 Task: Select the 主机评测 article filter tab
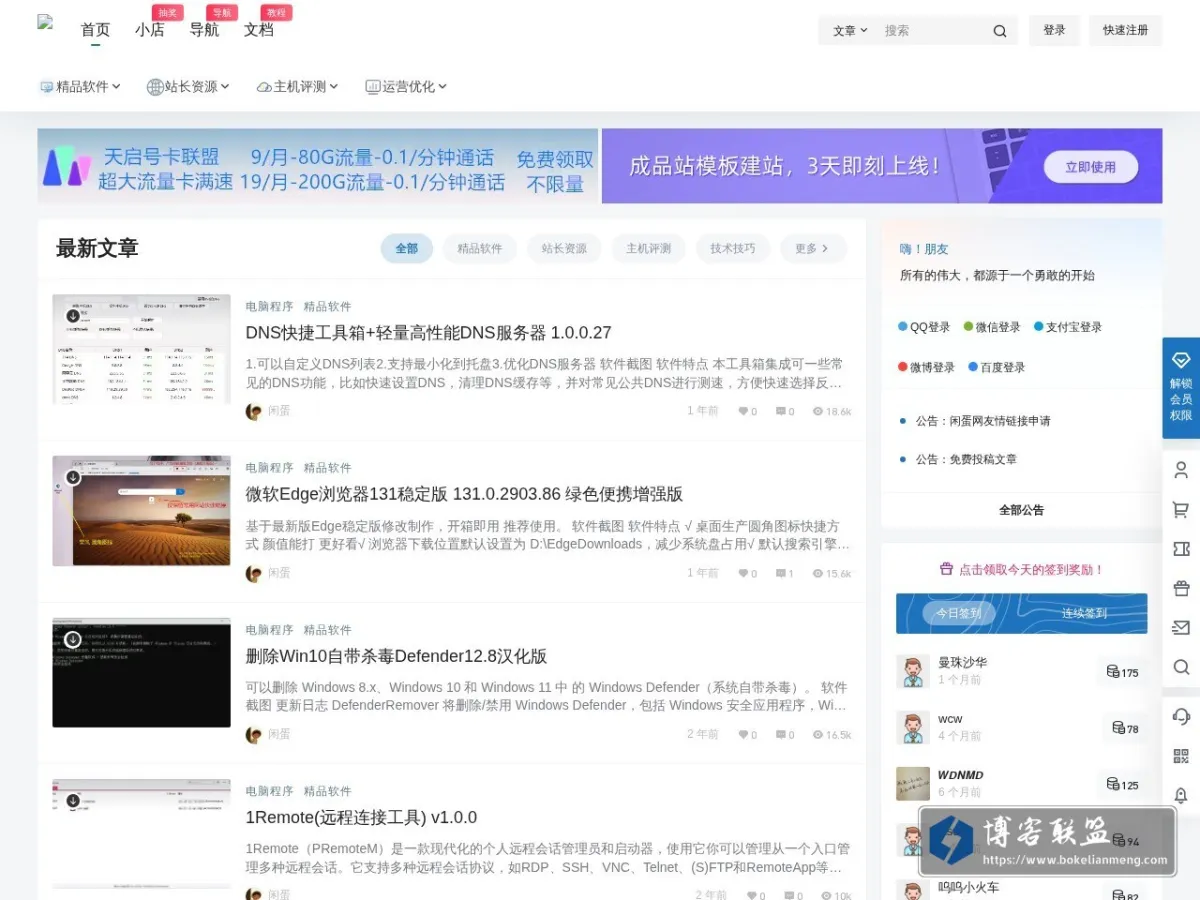coord(649,249)
